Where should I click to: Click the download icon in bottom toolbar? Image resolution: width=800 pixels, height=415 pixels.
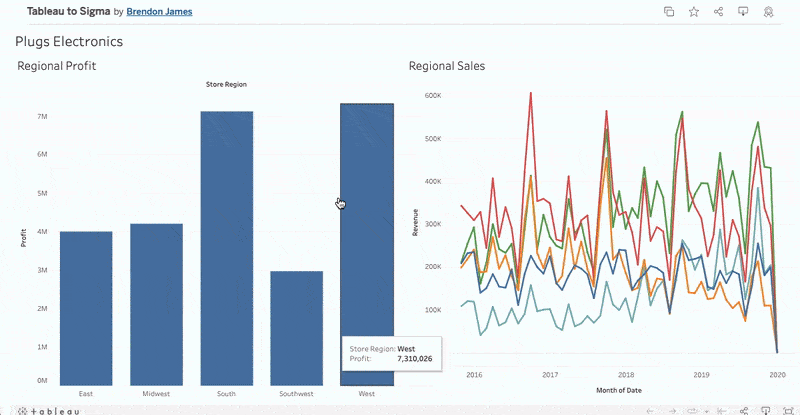point(766,410)
